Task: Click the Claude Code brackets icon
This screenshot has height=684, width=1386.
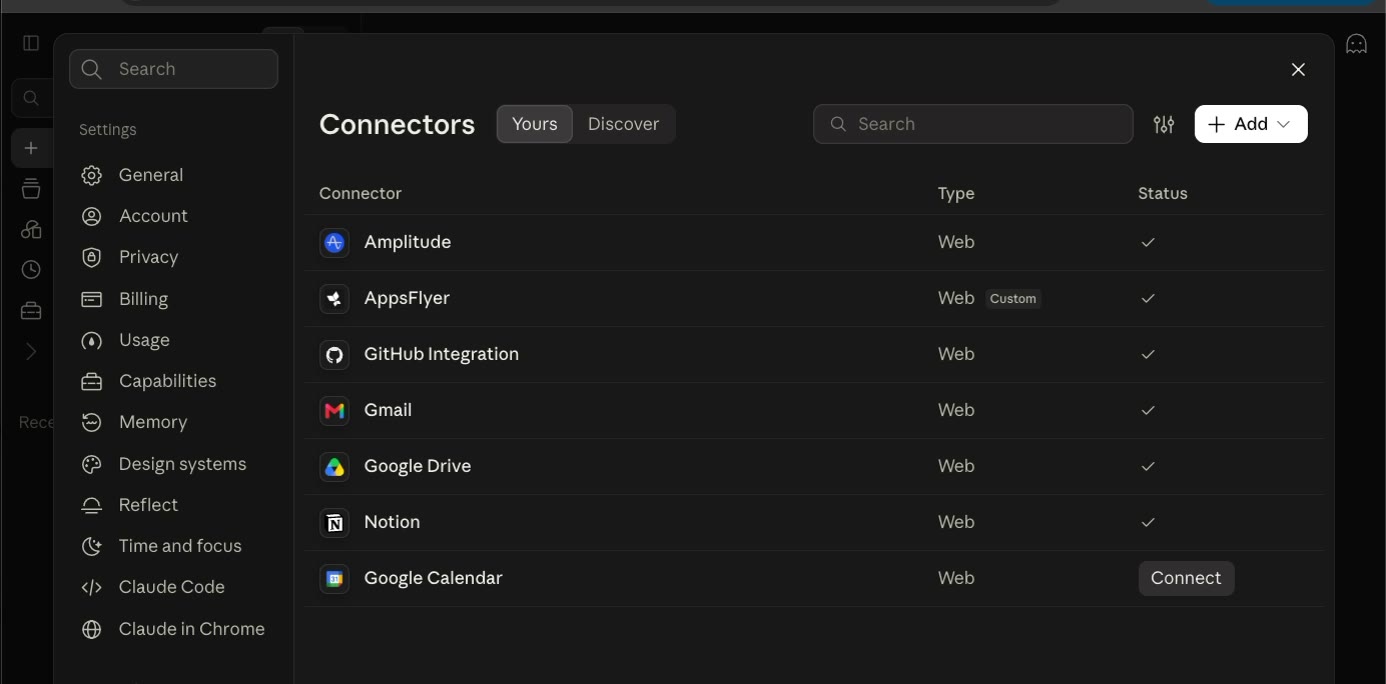Action: coord(92,587)
